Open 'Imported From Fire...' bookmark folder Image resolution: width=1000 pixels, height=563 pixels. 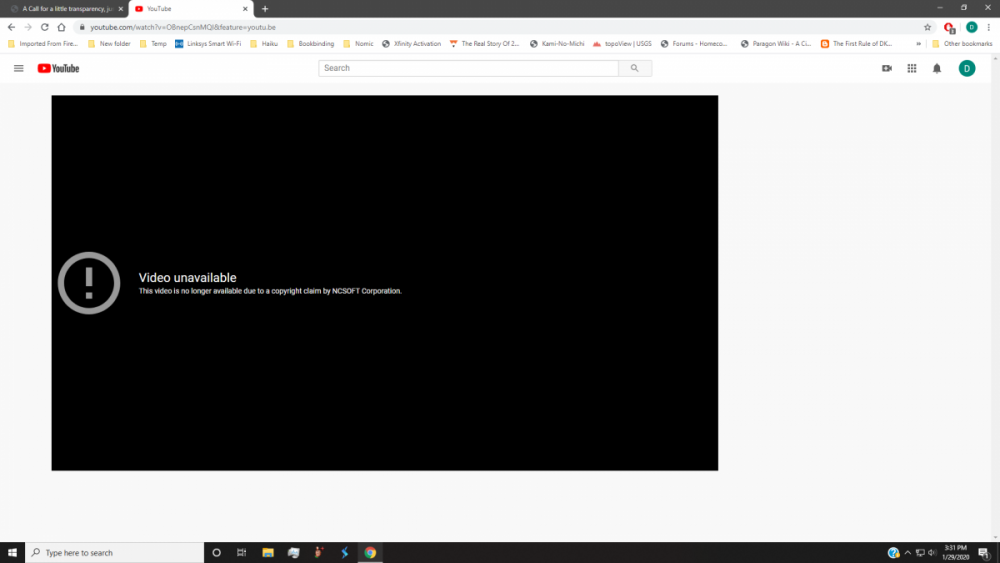43,44
